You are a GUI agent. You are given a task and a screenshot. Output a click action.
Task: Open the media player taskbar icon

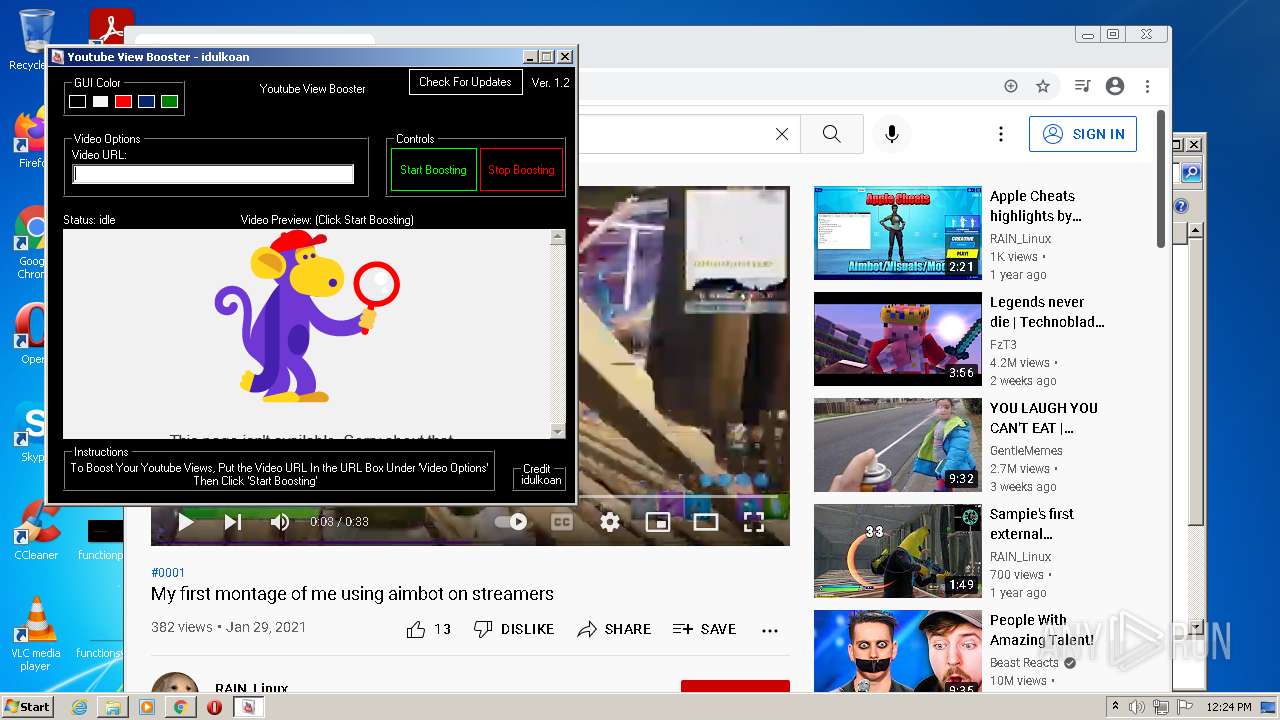[x=147, y=707]
